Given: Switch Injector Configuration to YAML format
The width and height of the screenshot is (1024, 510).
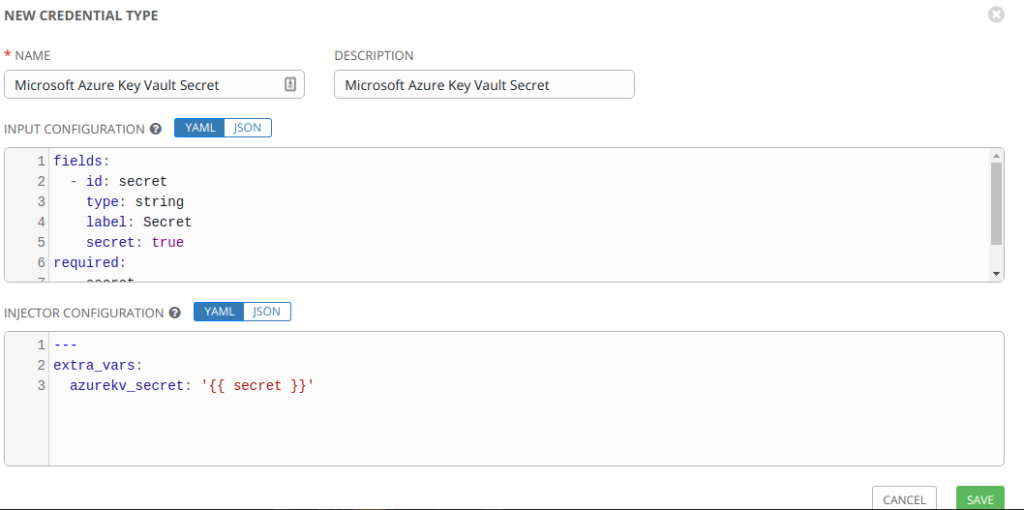Looking at the screenshot, I should [219, 312].
